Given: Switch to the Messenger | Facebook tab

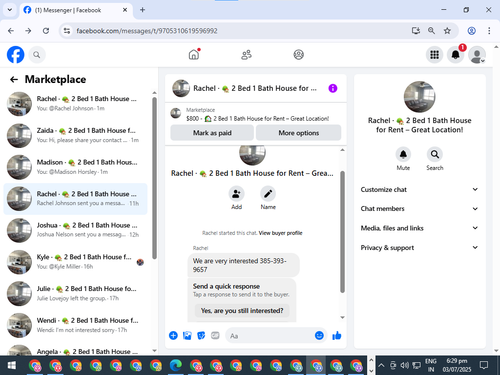Looking at the screenshot, I should (75, 10).
